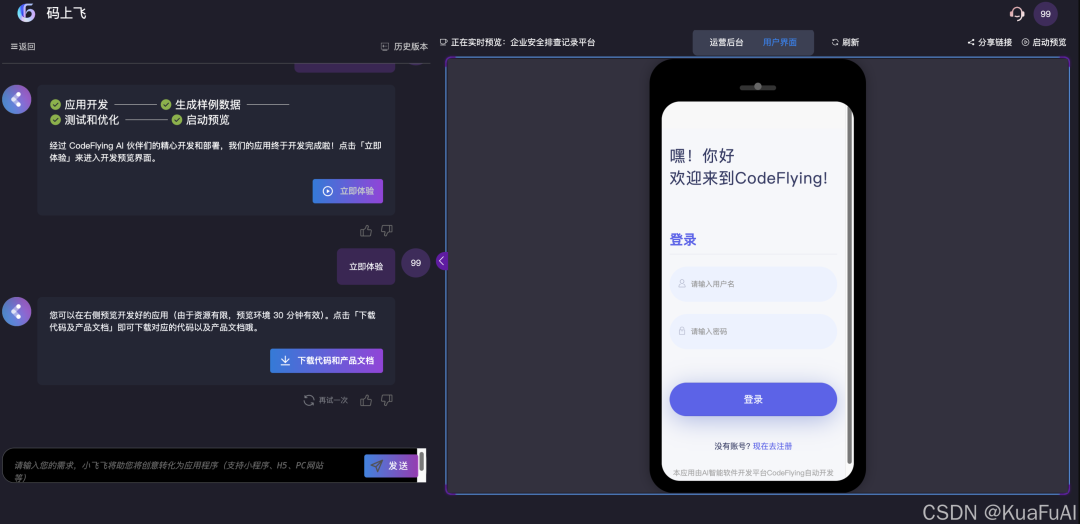Open the 现在去注册 register link
The image size is (1080, 524).
click(x=772, y=446)
